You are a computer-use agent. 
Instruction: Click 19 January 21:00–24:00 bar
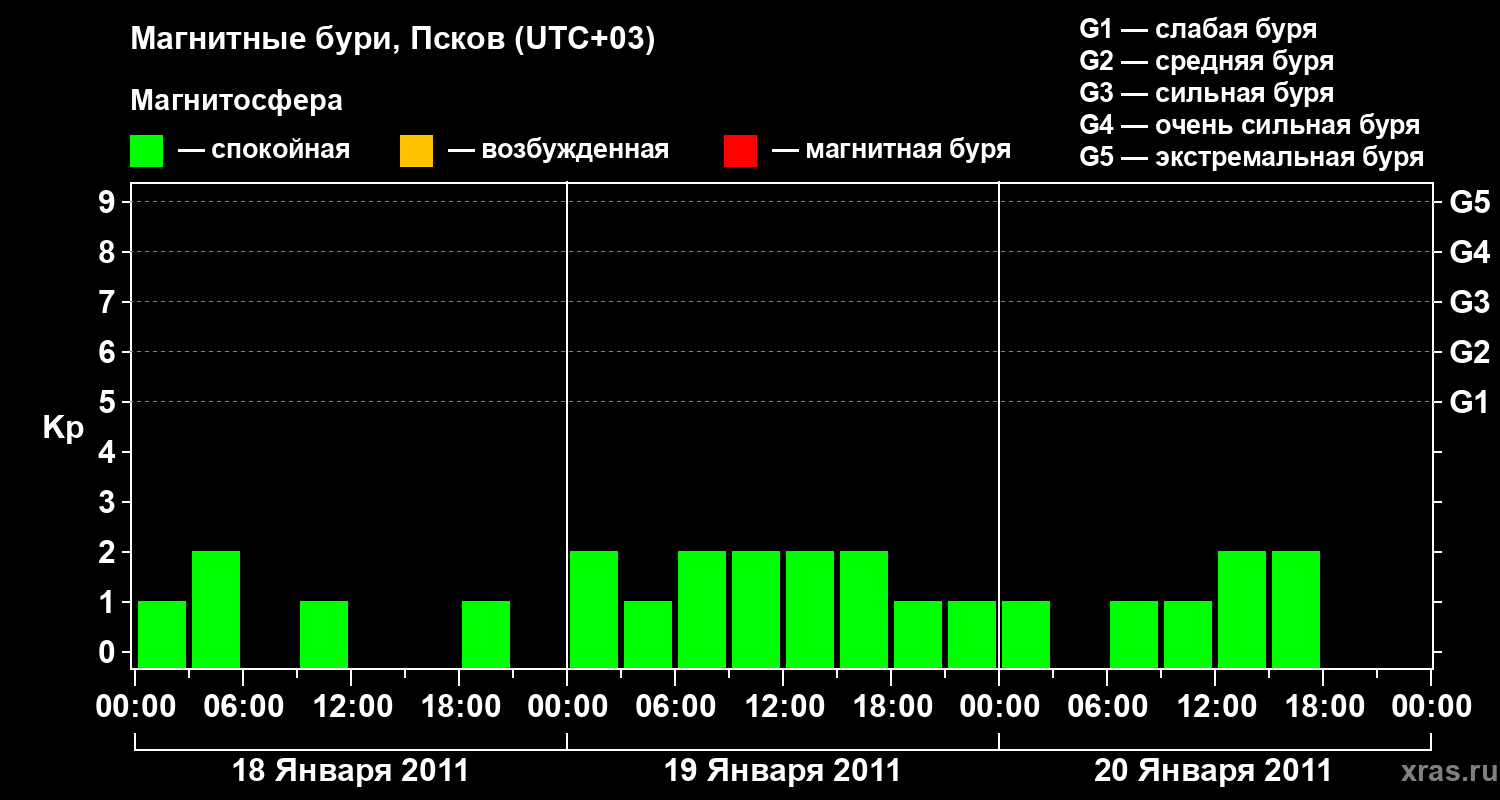pos(972,634)
